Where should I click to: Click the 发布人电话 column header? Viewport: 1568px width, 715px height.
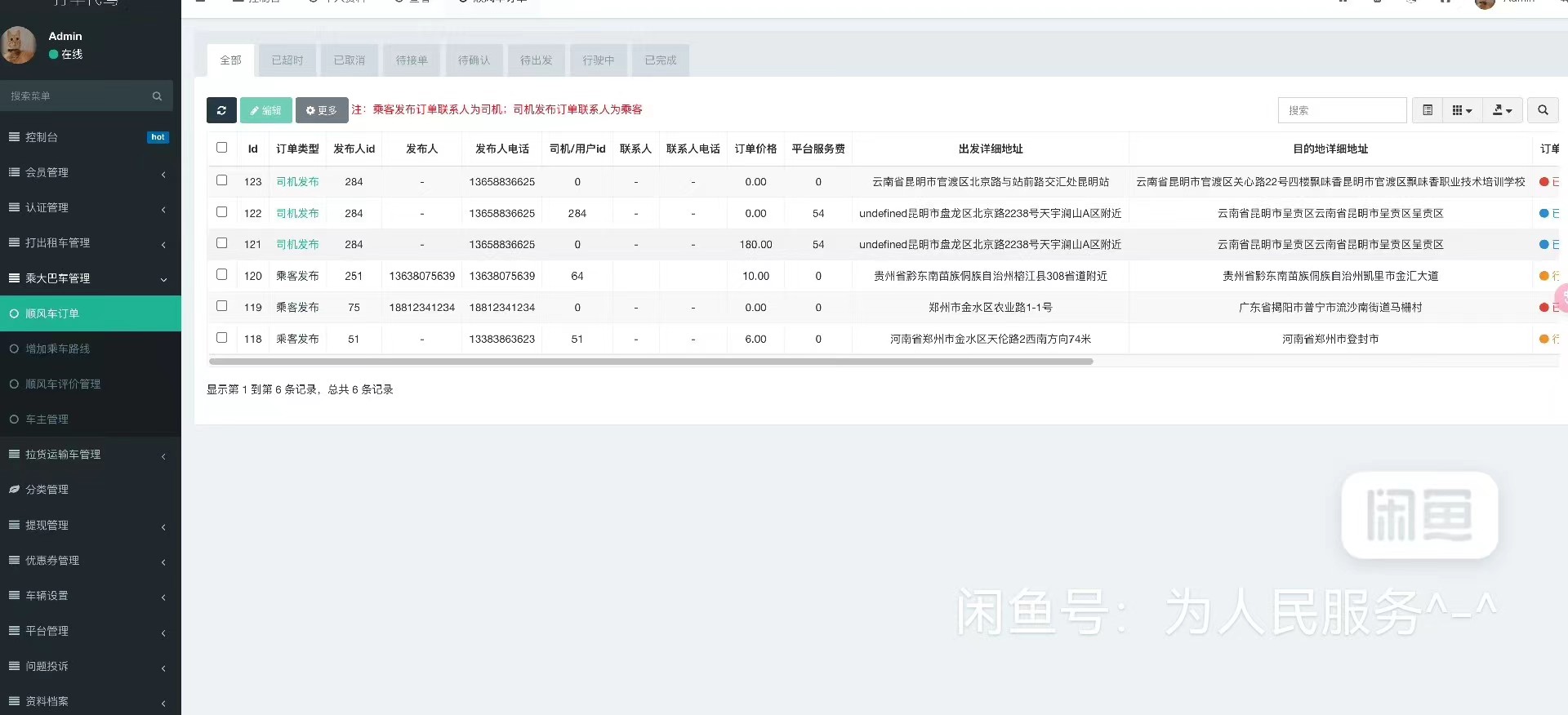pos(502,149)
